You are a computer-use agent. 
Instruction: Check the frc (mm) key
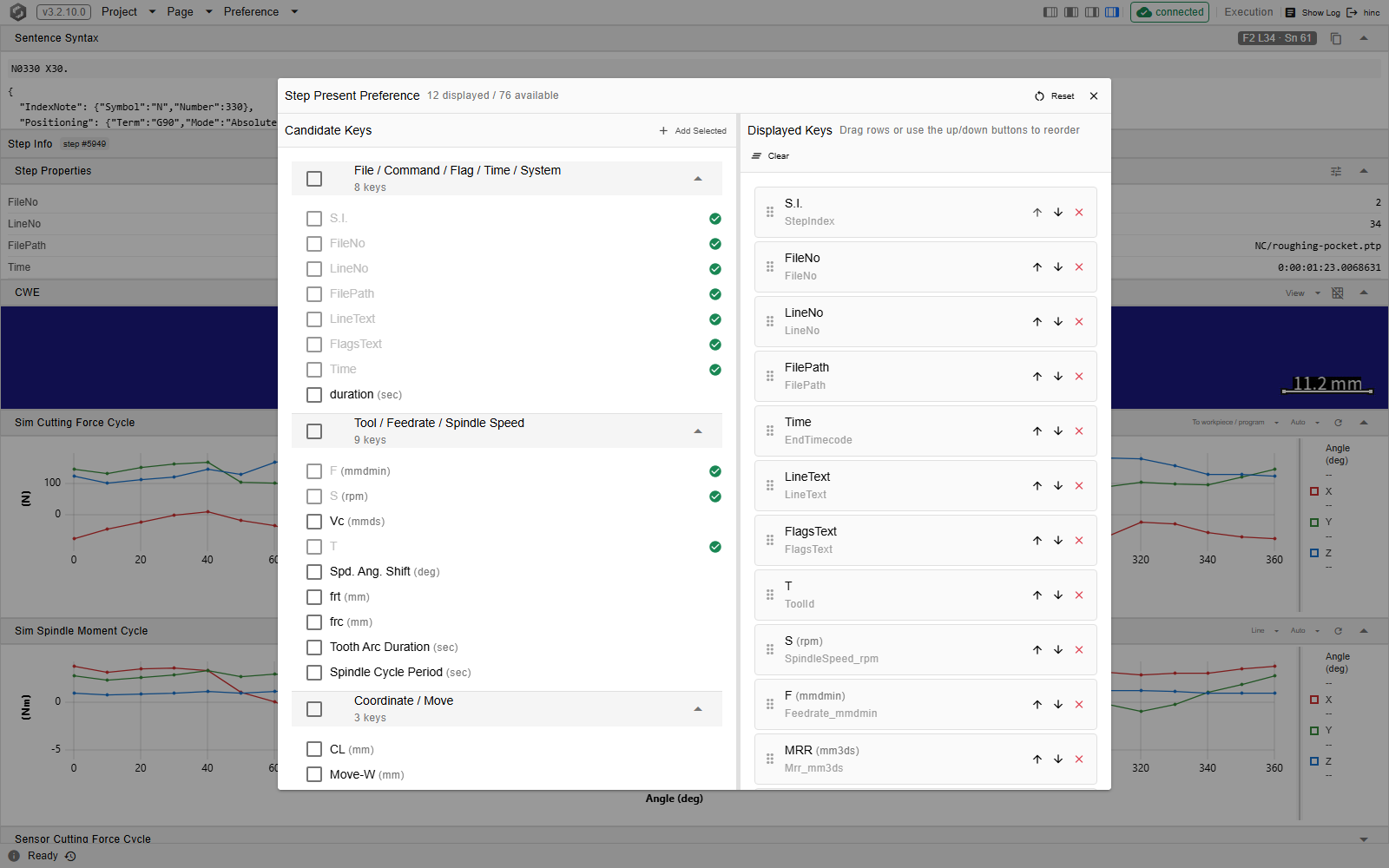click(314, 622)
